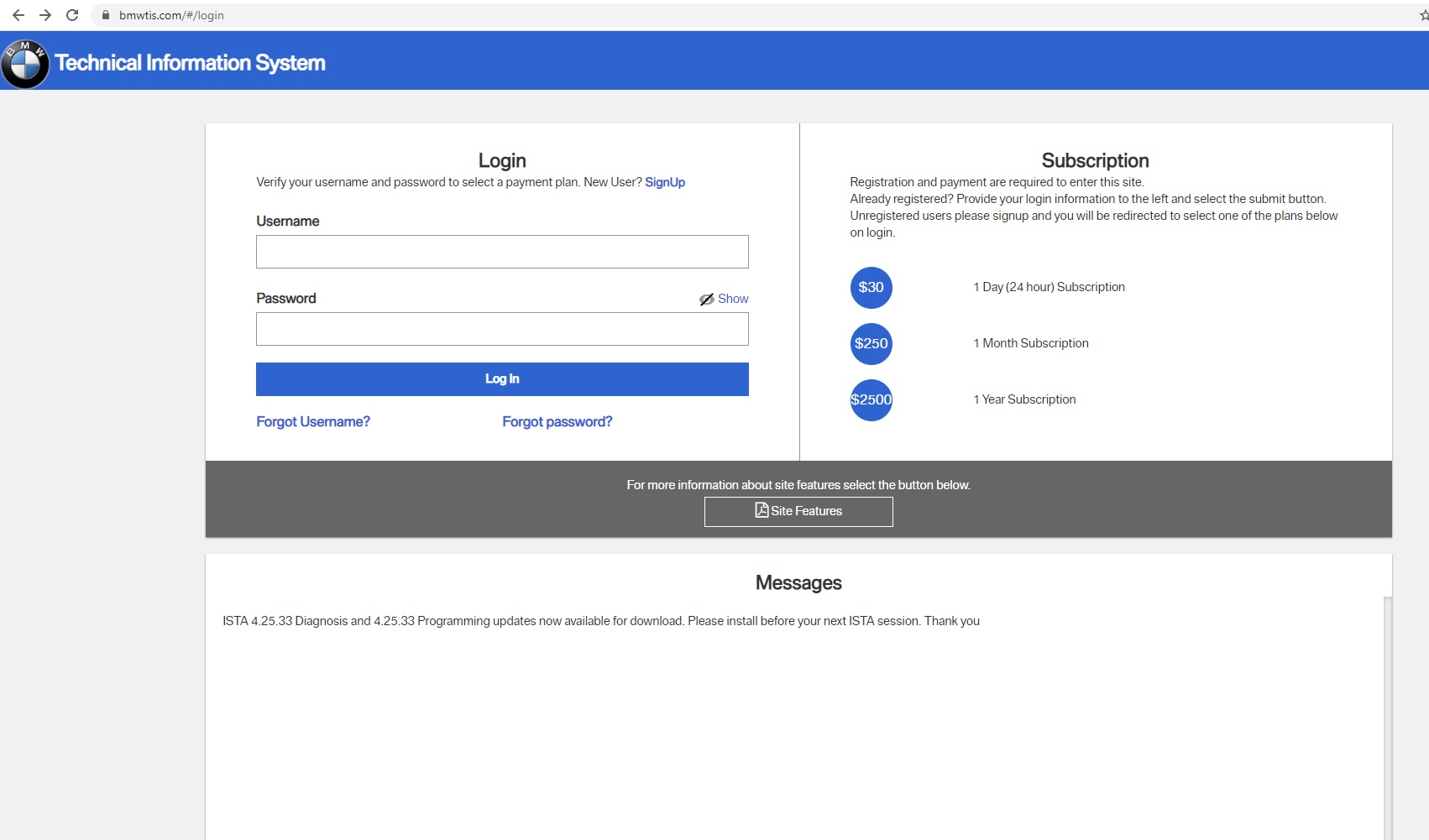Click the browser forward arrow
Image resolution: width=1429 pixels, height=840 pixels.
pyautogui.click(x=45, y=15)
